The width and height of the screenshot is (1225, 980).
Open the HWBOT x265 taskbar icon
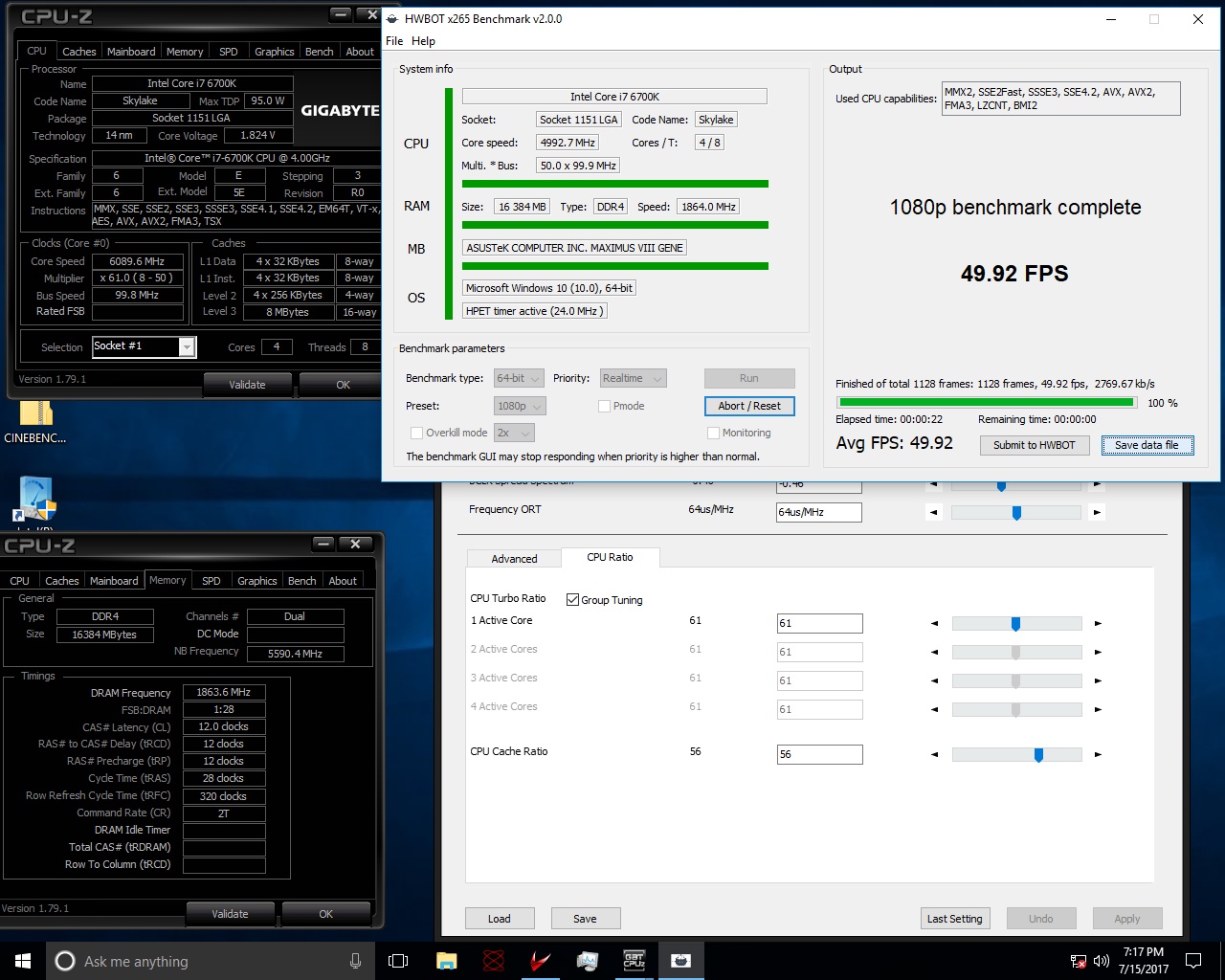click(x=681, y=961)
